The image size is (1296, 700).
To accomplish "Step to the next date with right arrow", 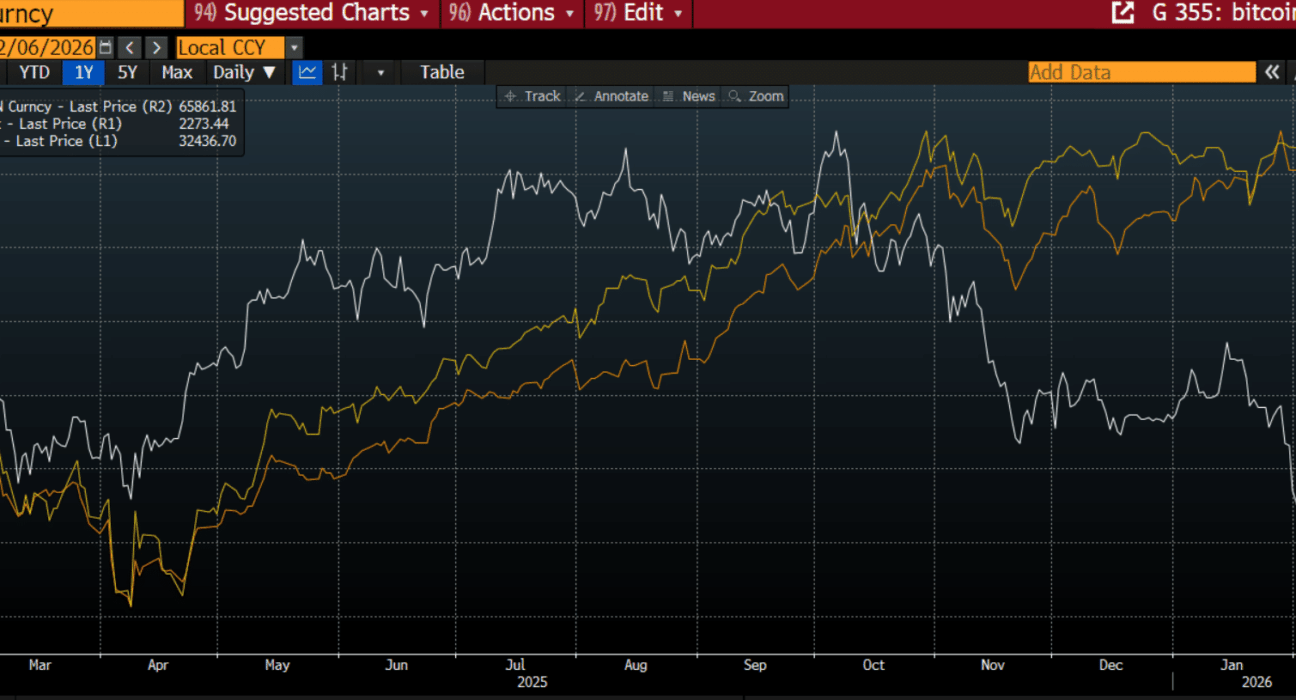I will click(x=156, y=47).
